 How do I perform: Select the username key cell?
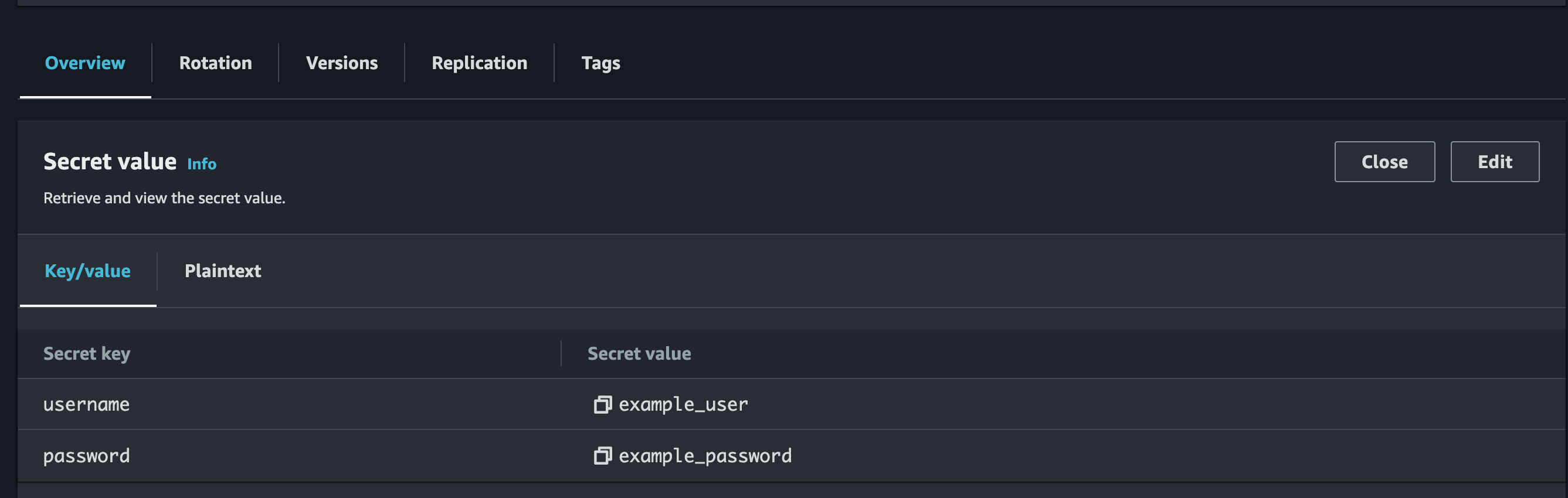86,404
